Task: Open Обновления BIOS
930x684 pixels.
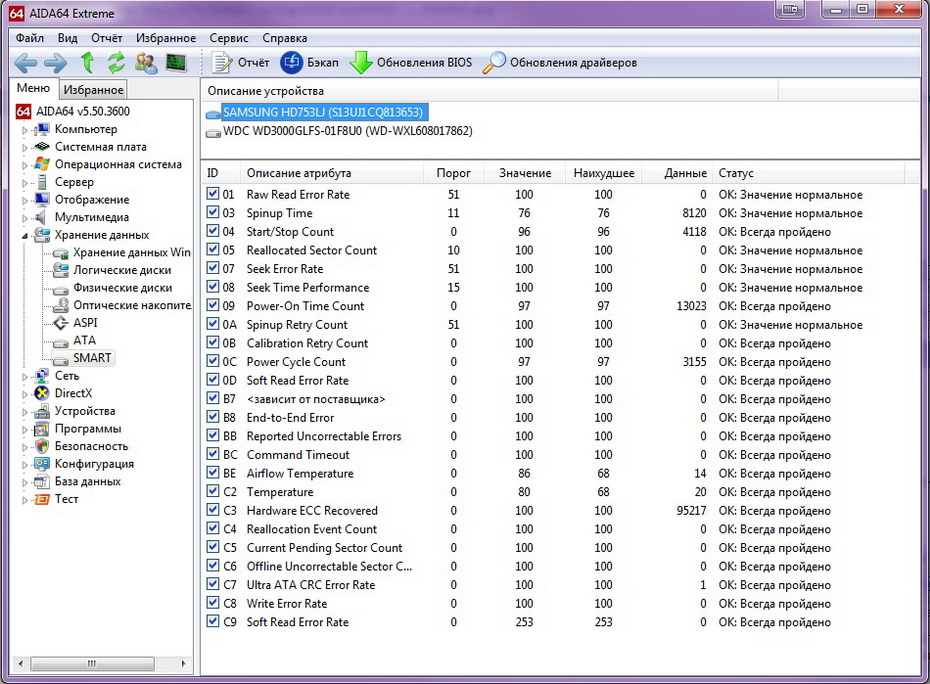Action: (x=411, y=62)
